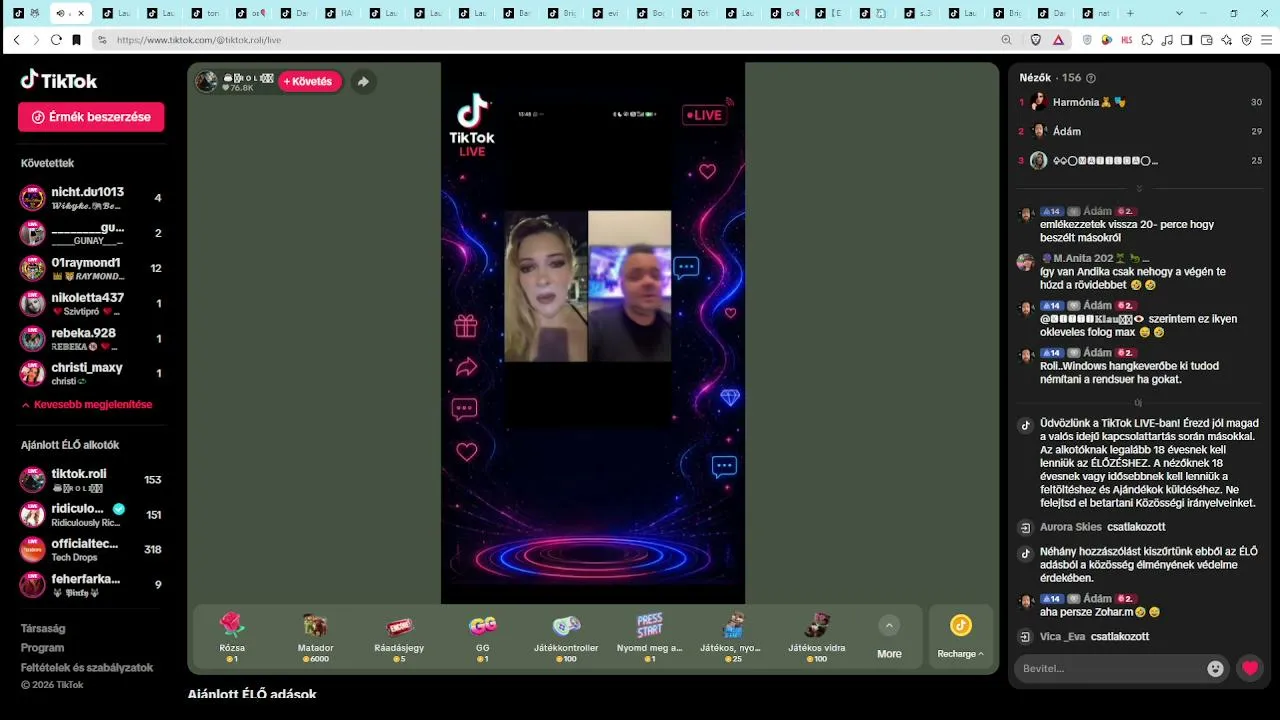The image size is (1280, 720).
Task: Open the TikTok home logo
Action: click(x=59, y=80)
